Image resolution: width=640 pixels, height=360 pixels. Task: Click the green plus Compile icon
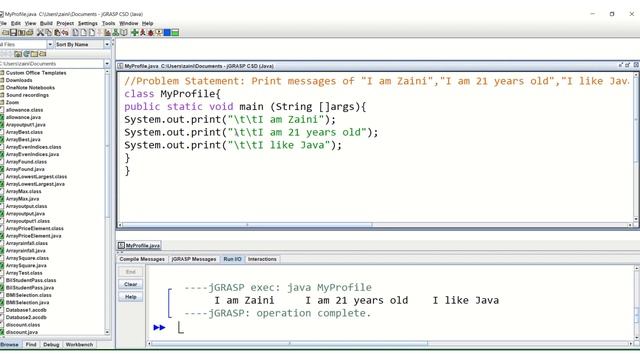coord(135,32)
